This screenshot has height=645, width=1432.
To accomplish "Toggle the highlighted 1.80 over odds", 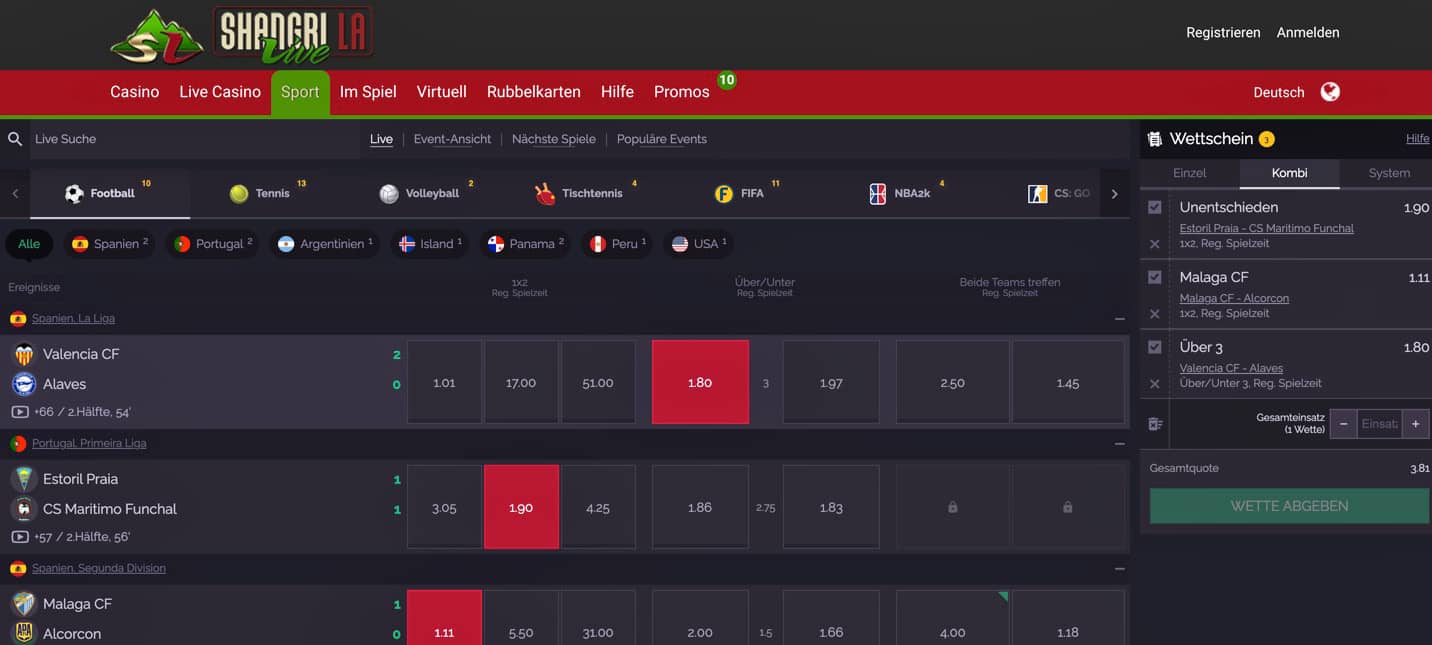I will click(700, 382).
